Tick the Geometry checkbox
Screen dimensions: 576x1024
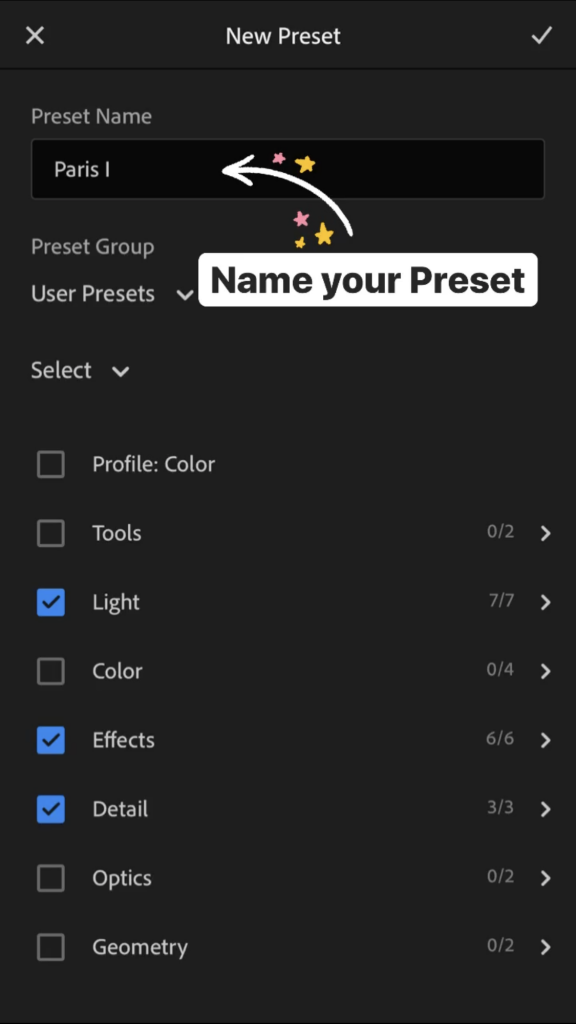(51, 947)
